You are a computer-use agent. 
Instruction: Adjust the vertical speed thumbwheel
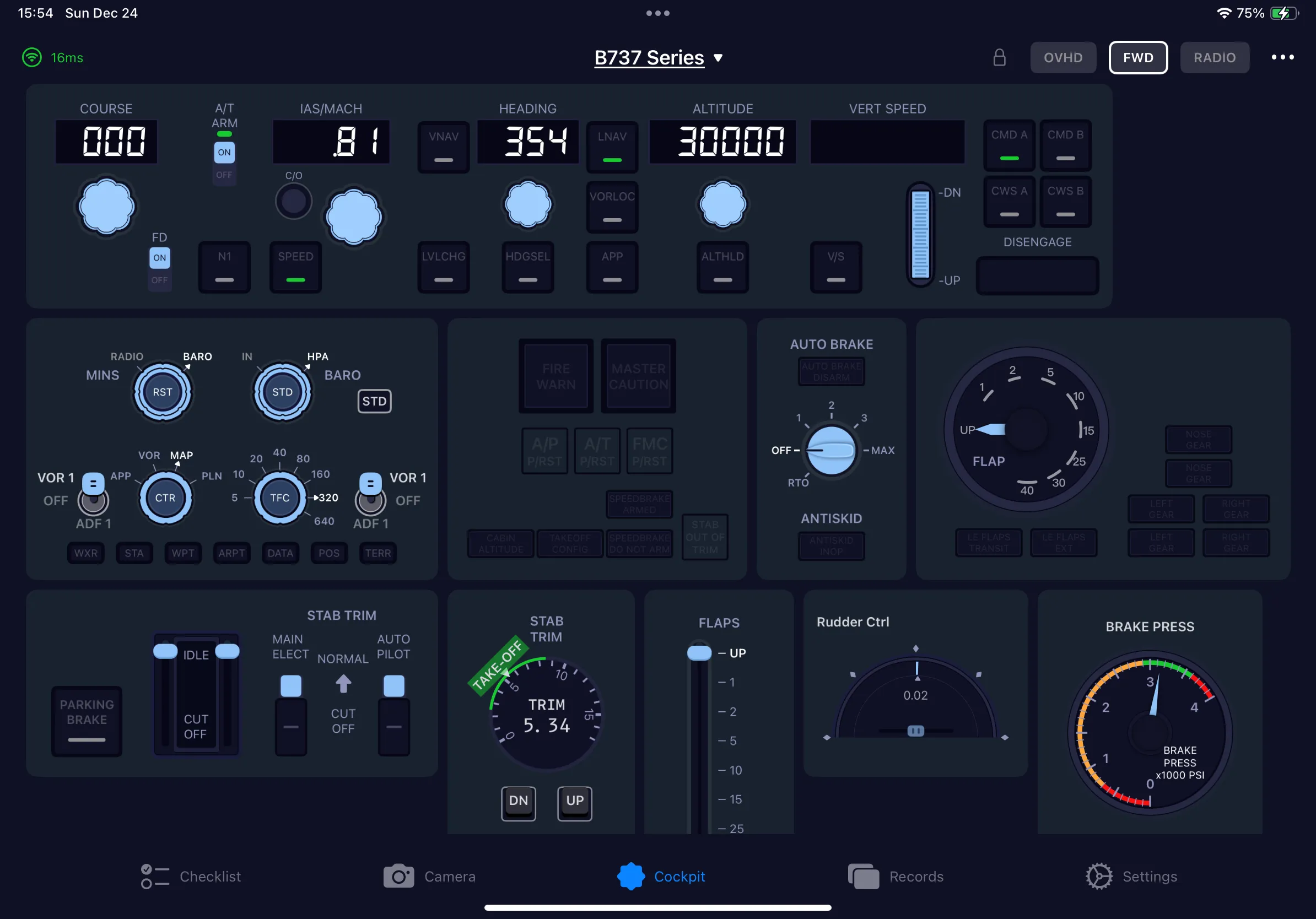click(x=920, y=235)
